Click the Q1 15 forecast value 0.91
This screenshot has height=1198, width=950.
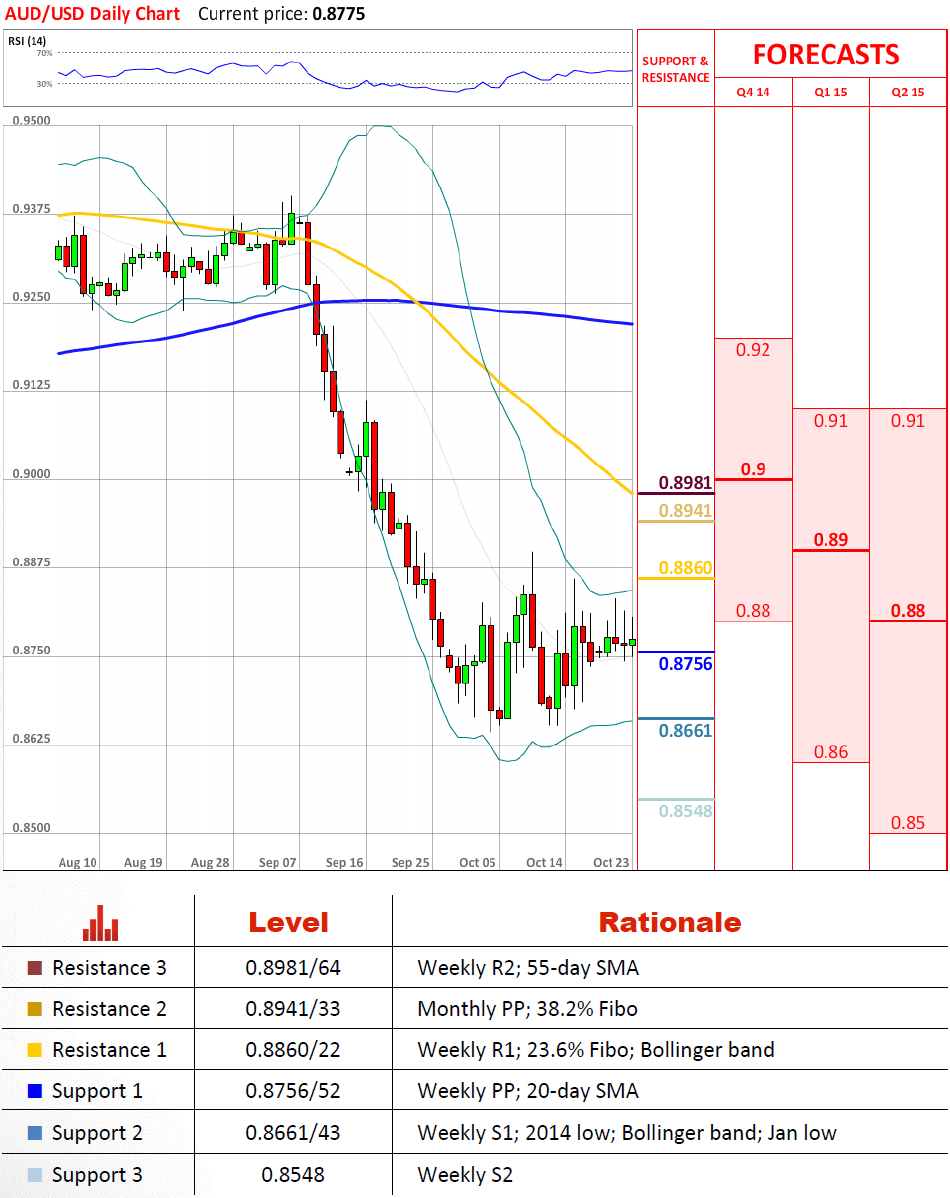(831, 421)
